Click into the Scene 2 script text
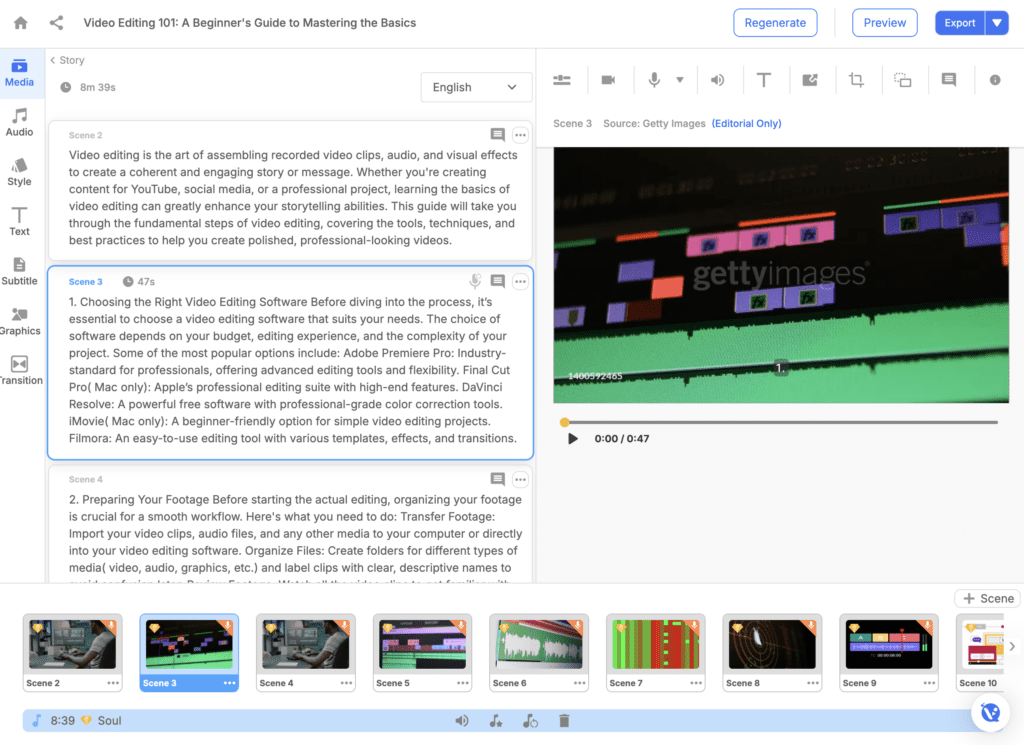 tap(293, 198)
